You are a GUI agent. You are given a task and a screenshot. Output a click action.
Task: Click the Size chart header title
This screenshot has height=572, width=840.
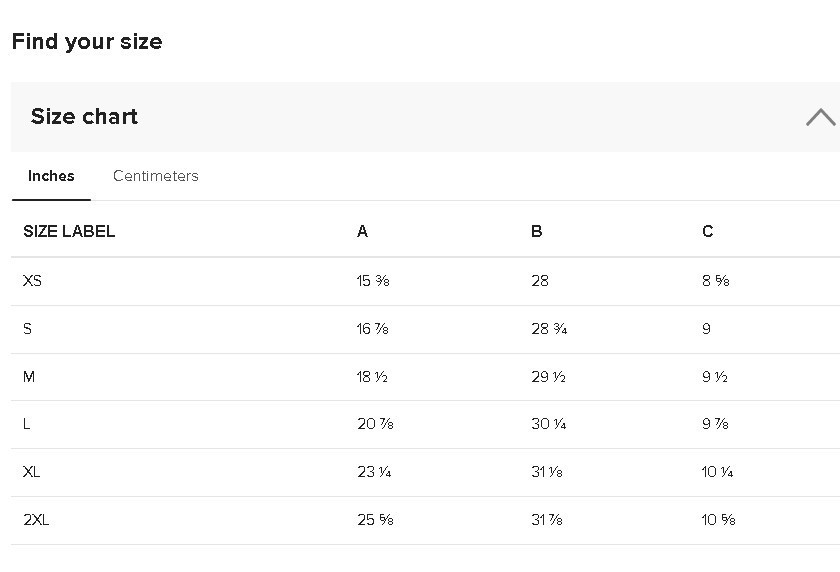point(84,116)
